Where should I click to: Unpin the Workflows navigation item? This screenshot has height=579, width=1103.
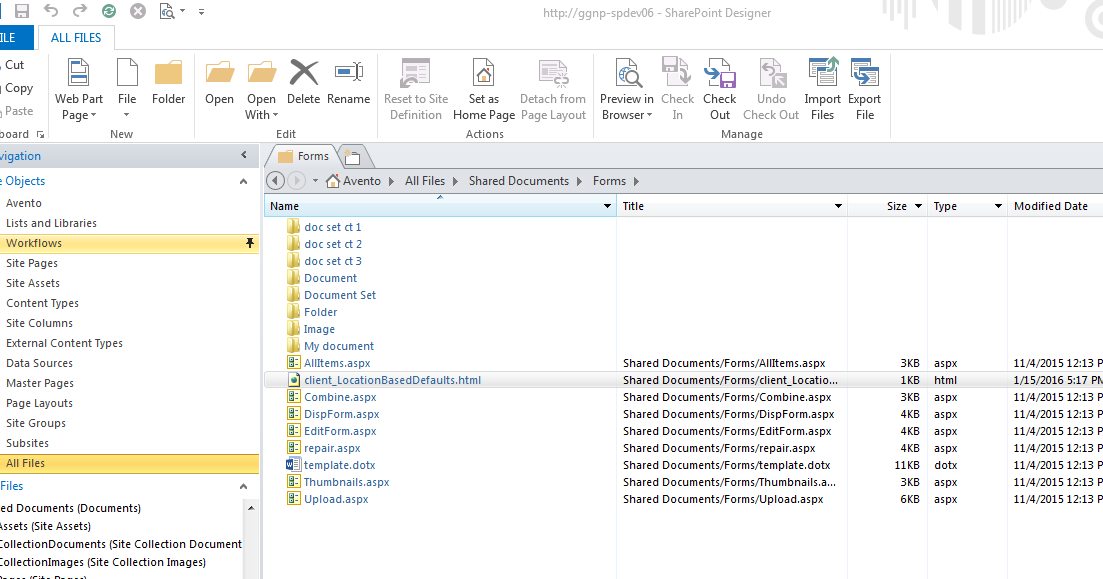tap(246, 242)
